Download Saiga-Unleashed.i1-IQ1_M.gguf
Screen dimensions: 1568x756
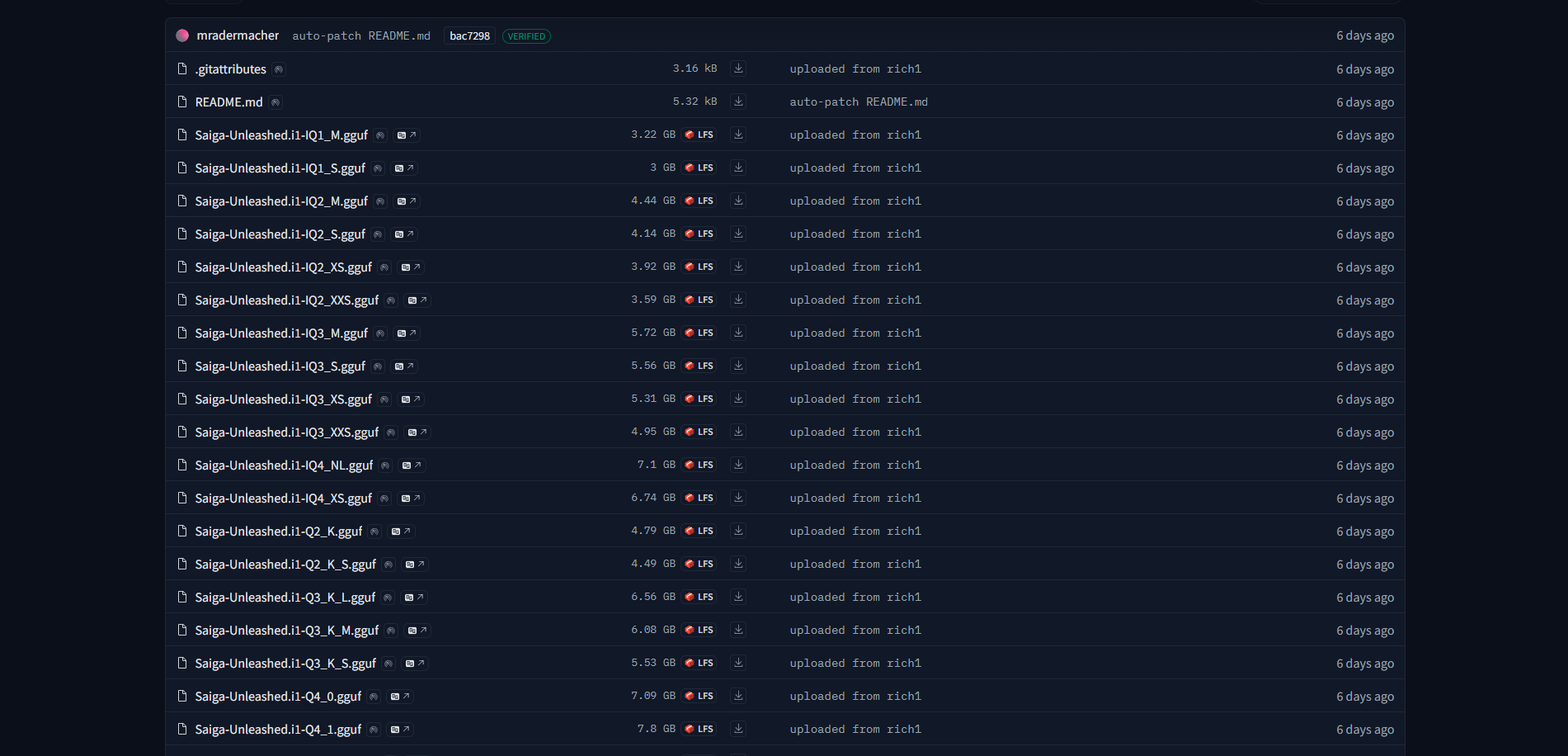coord(738,135)
